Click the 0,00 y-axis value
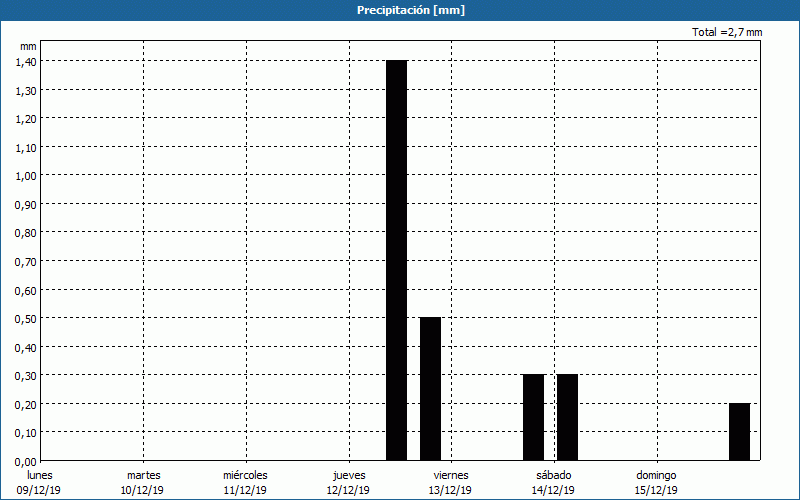The image size is (800, 500). tap(26, 462)
